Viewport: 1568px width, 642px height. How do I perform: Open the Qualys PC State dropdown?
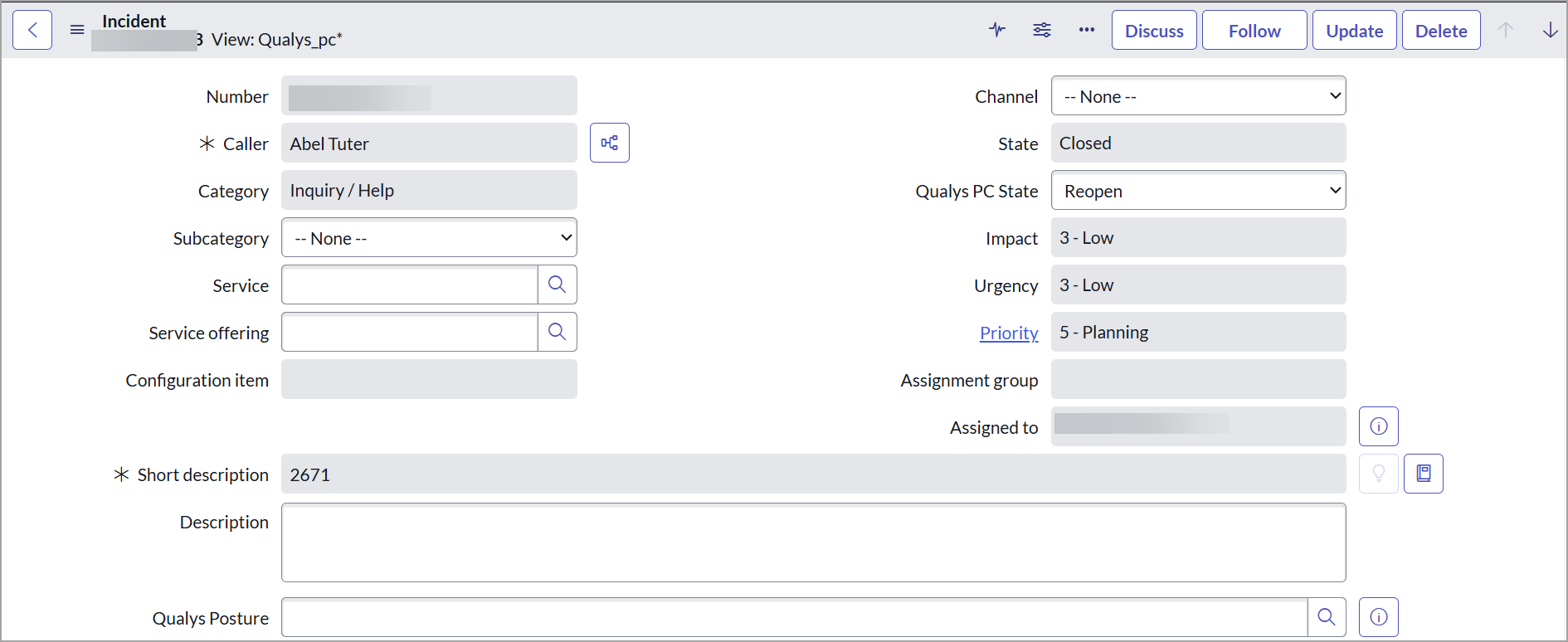pyautogui.click(x=1198, y=191)
